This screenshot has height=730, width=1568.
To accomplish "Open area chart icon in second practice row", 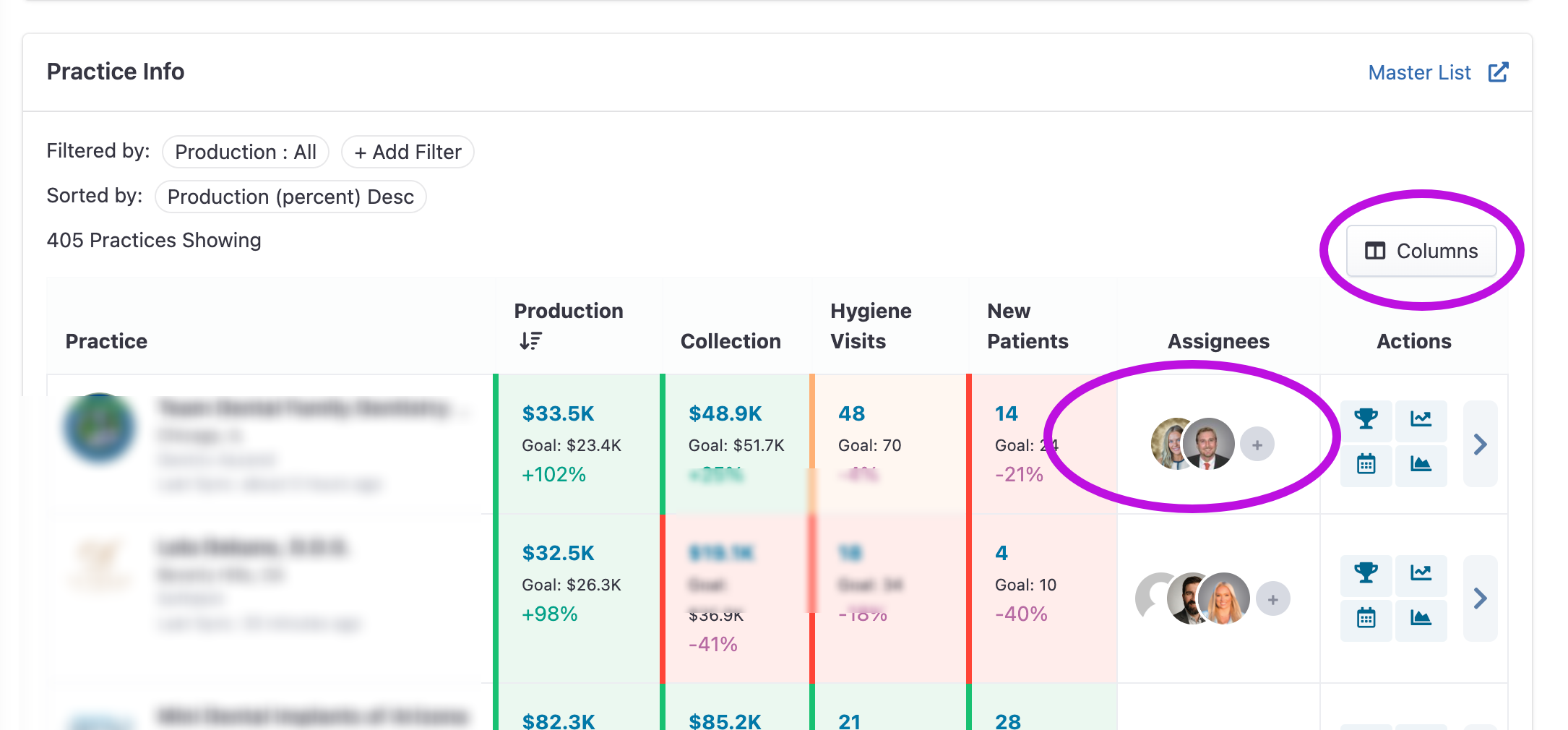I will click(1421, 619).
